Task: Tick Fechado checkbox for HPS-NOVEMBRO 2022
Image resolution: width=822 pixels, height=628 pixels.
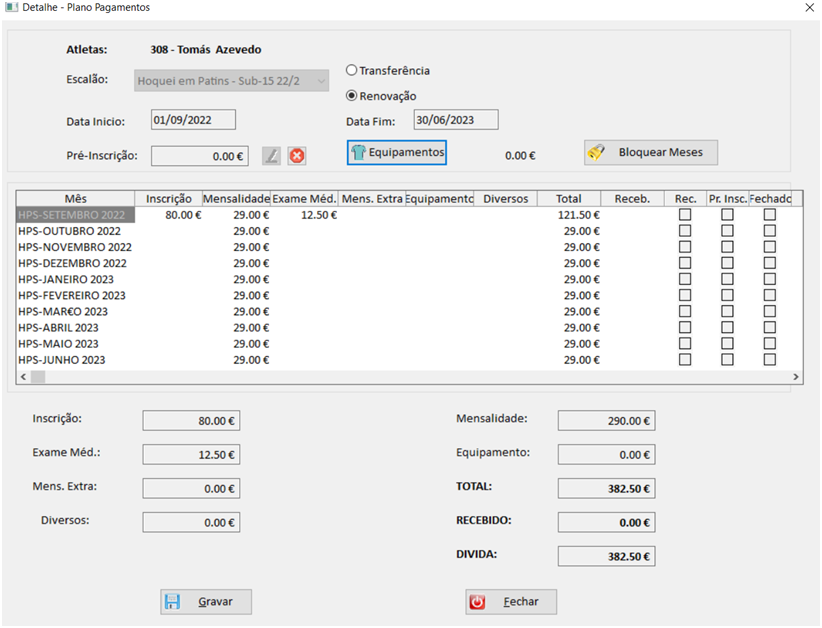Action: pyautogui.click(x=770, y=247)
